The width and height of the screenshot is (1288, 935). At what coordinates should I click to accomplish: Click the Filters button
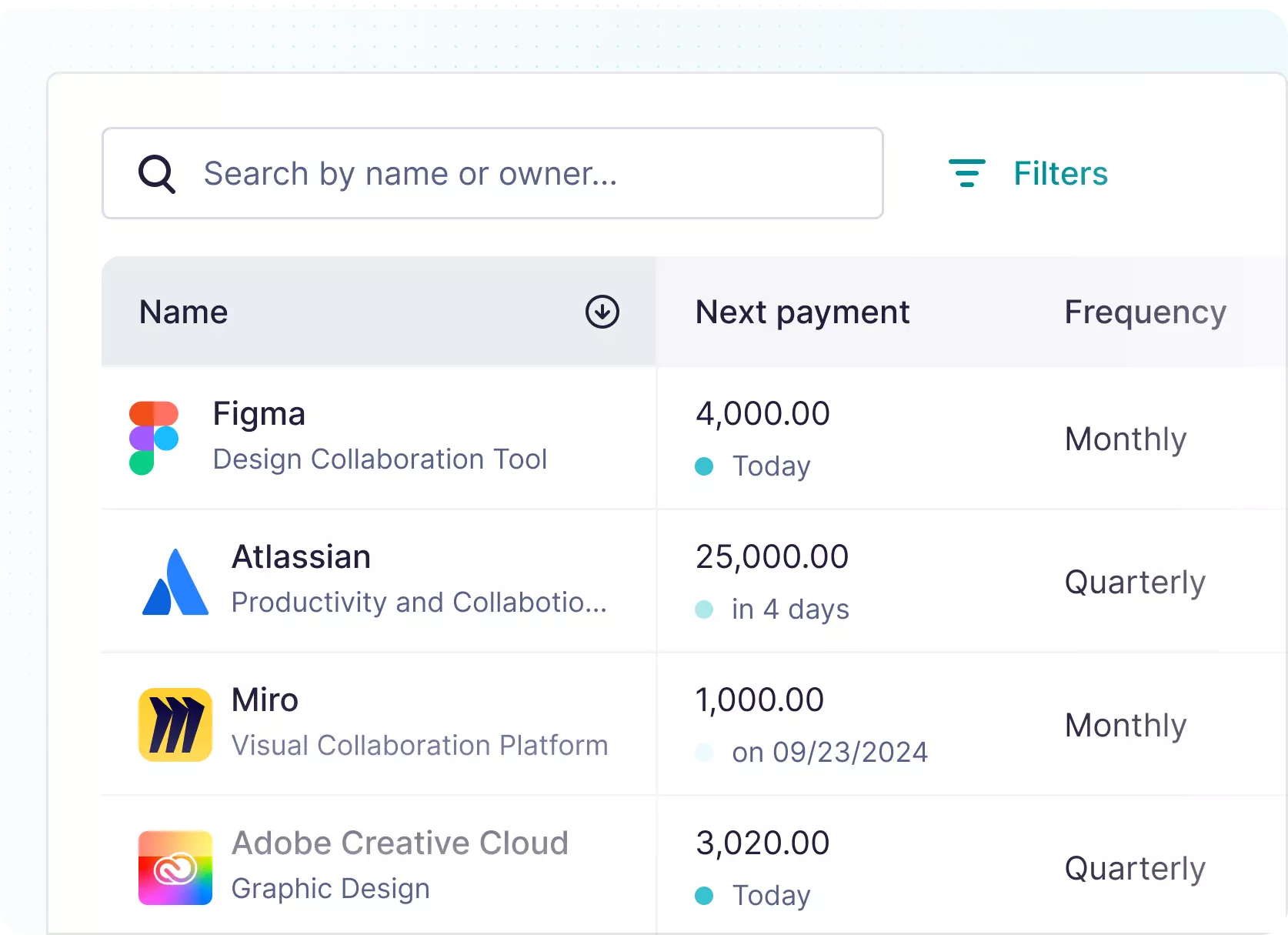(x=1061, y=173)
